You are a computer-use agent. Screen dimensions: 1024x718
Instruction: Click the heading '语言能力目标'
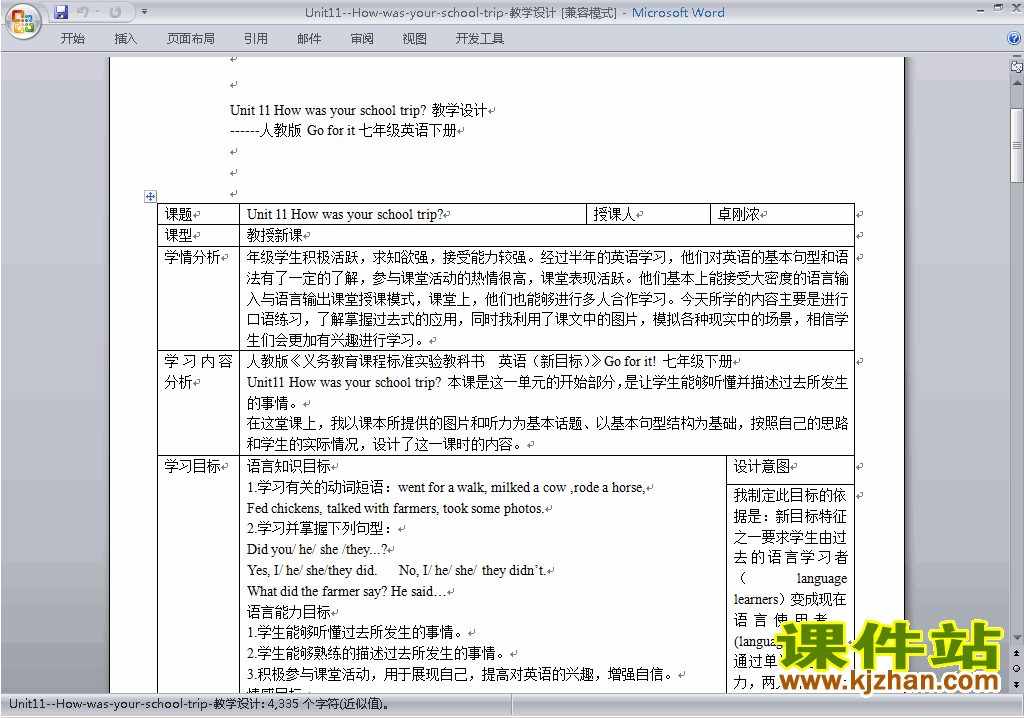coord(289,612)
